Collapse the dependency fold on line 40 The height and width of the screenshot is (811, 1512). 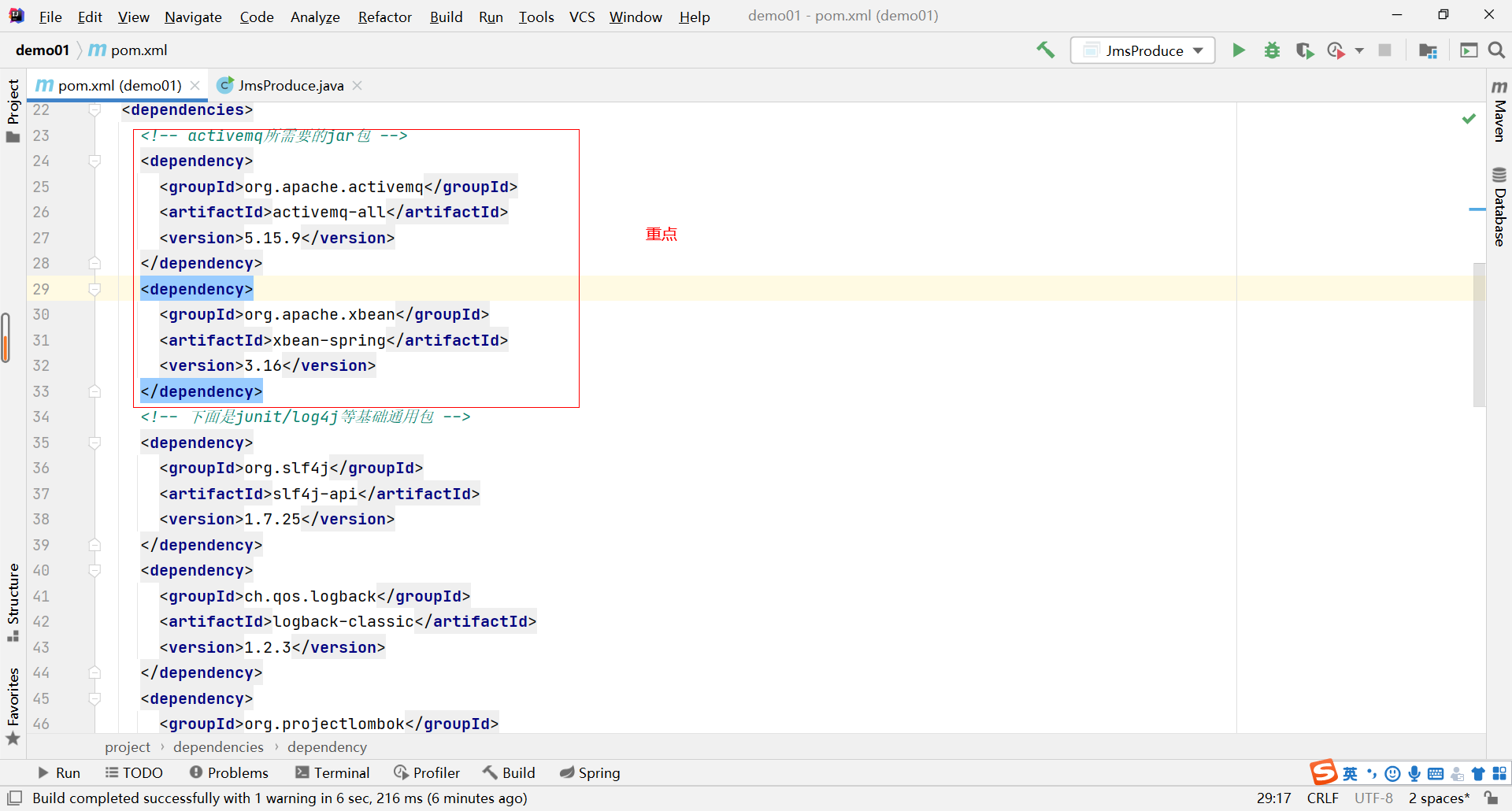pyautogui.click(x=94, y=571)
